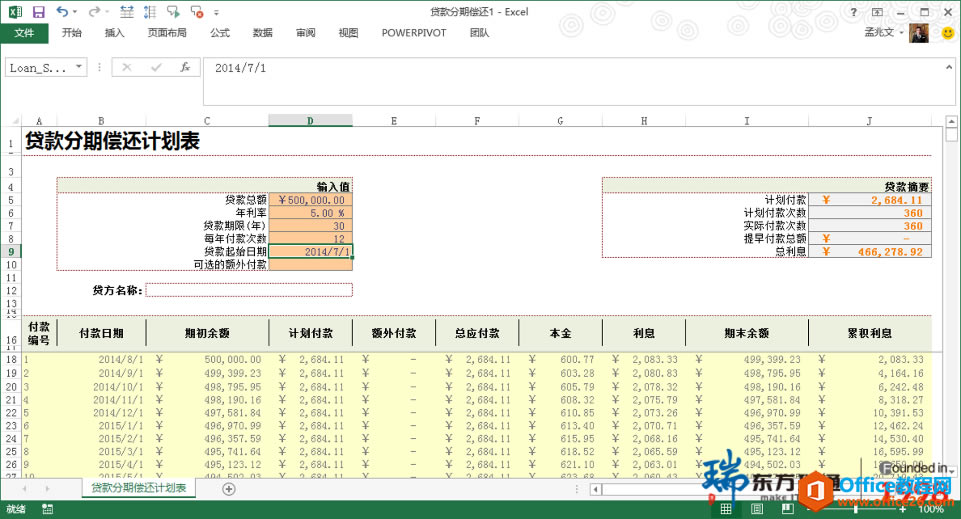The width and height of the screenshot is (961, 519).
Task: Click the macro record icon in status bar
Action: pos(47,509)
